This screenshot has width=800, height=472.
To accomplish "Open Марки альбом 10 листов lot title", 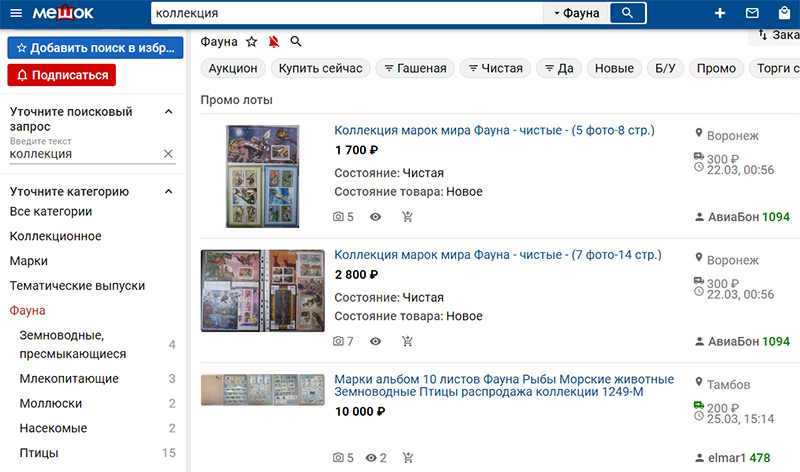I will [504, 385].
